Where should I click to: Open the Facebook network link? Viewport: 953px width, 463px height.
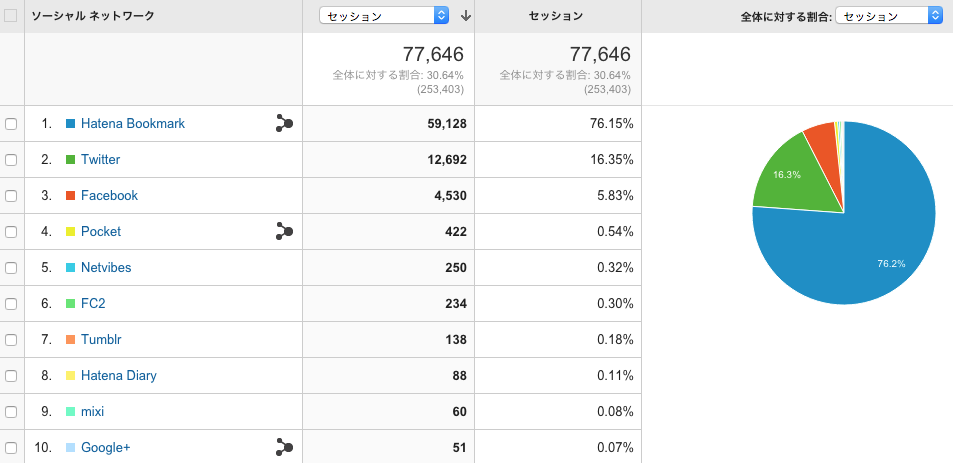coord(109,196)
